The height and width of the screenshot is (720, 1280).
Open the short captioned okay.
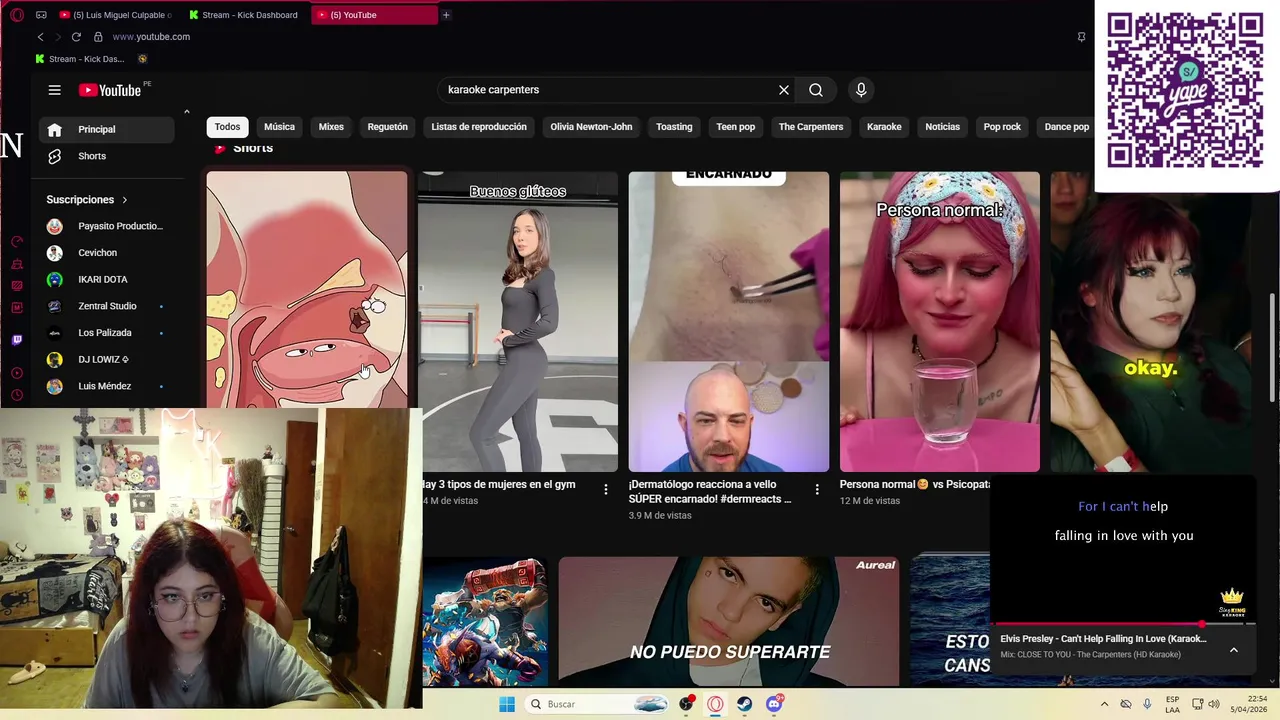coord(1150,321)
